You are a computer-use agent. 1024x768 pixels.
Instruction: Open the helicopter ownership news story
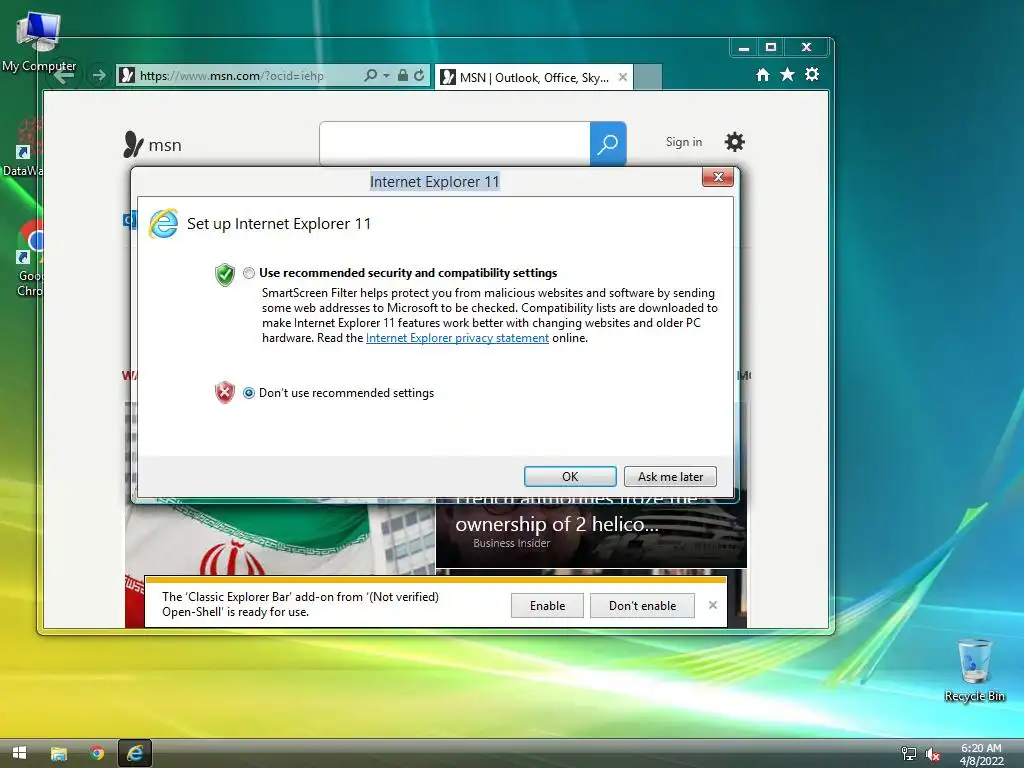[x=591, y=532]
